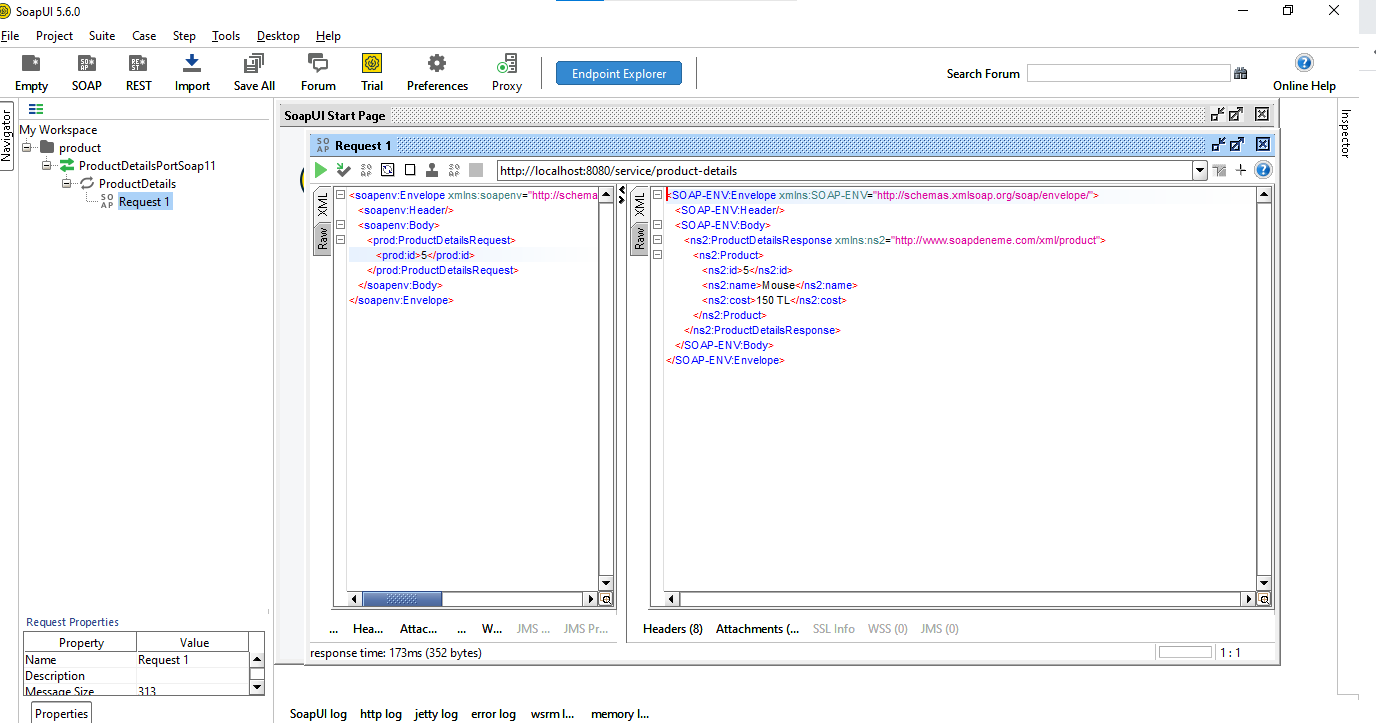Switch to the Properties tab at bottom left
1376x723 pixels.
click(x=60, y=712)
